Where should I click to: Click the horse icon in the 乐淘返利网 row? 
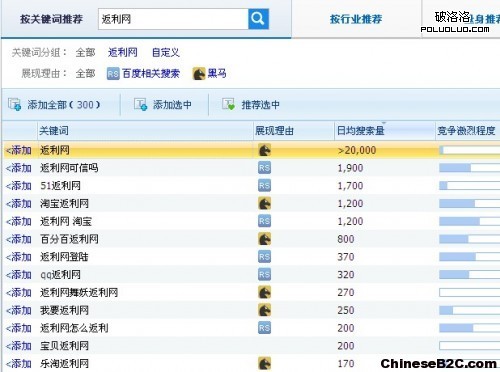[x=265, y=364]
